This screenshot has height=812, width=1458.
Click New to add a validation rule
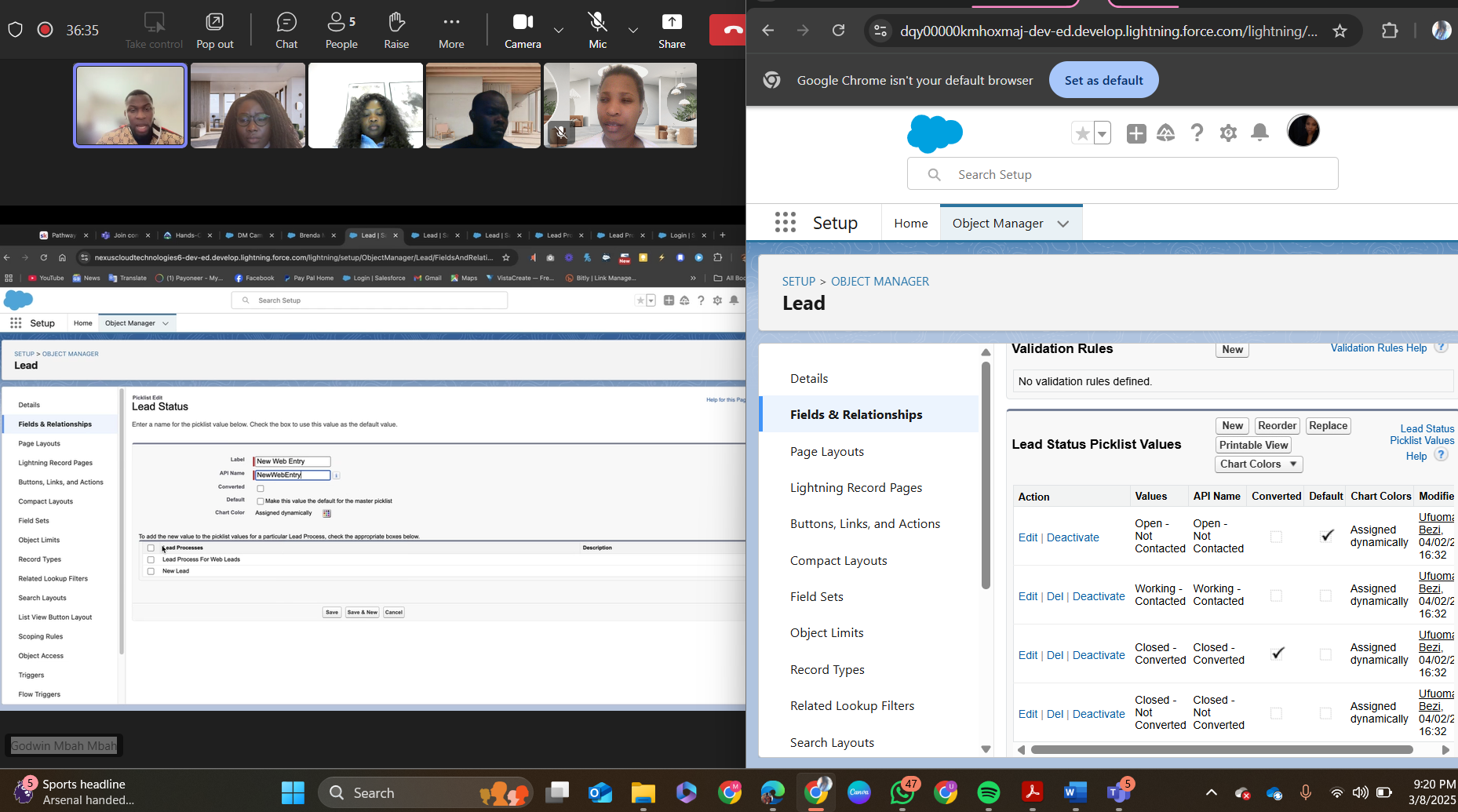click(x=1231, y=349)
